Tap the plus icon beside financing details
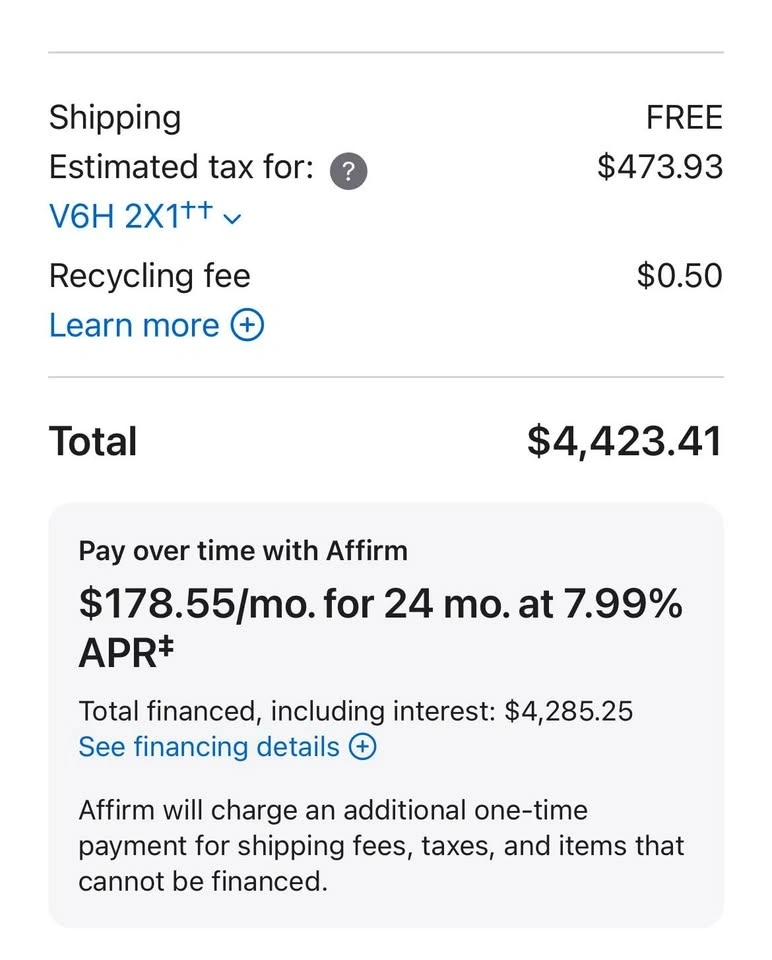 point(363,747)
